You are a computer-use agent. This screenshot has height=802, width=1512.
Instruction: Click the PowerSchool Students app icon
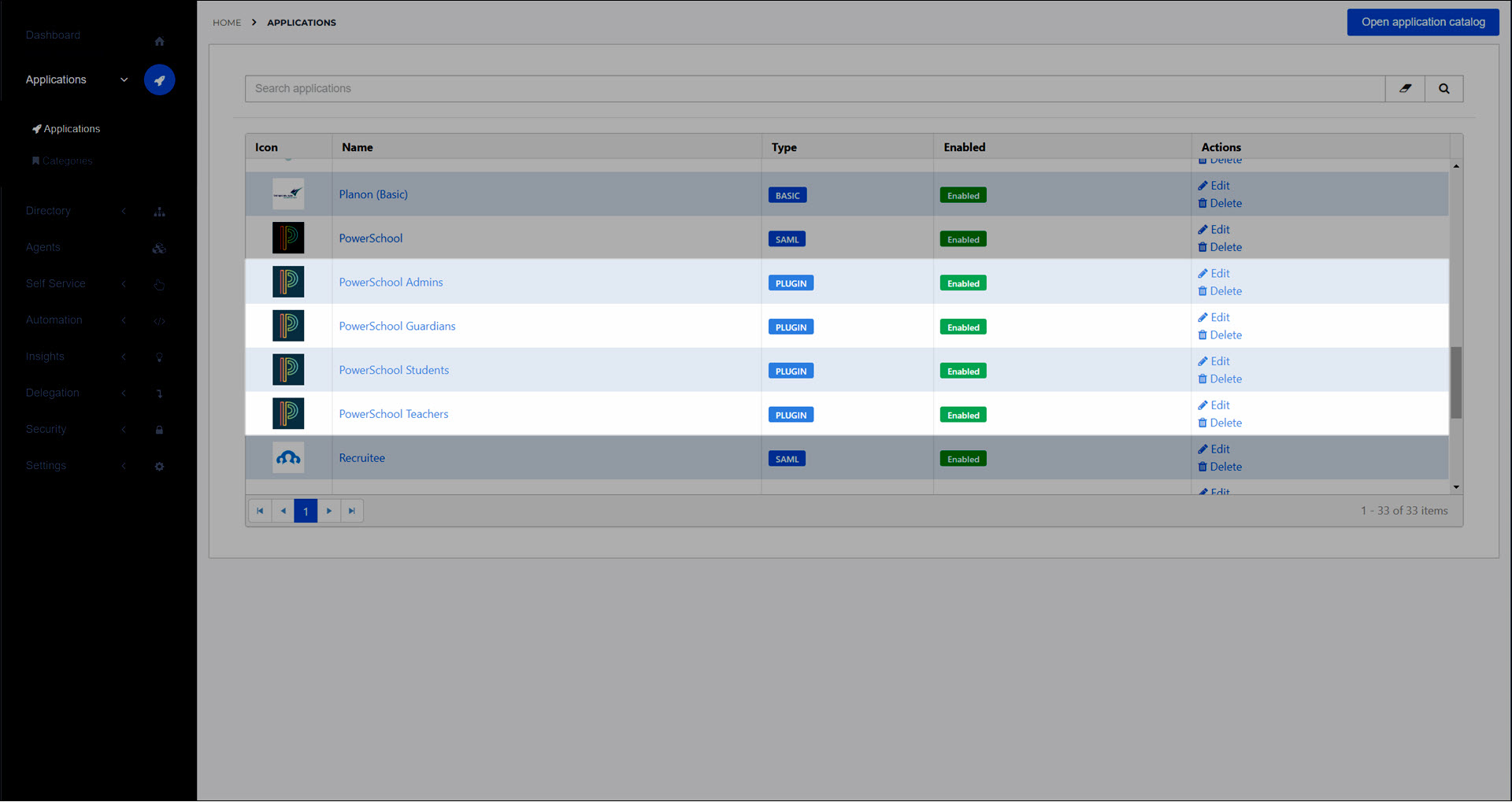288,370
